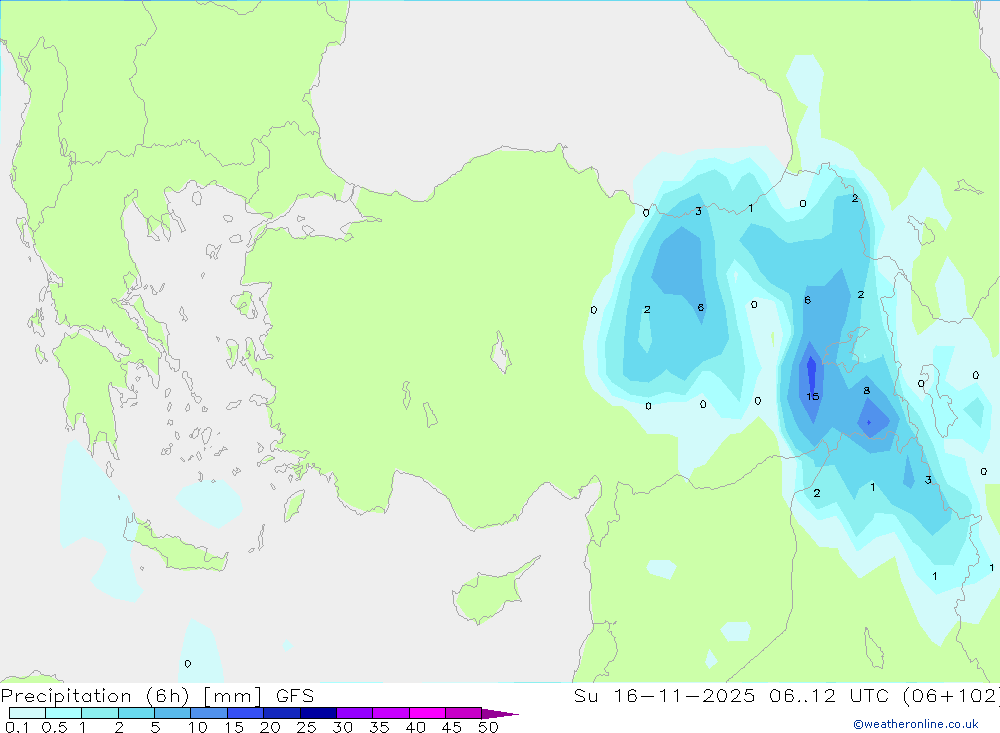The width and height of the screenshot is (1000, 733).
Task: Click the legend tick label '35'
Action: coord(379,727)
